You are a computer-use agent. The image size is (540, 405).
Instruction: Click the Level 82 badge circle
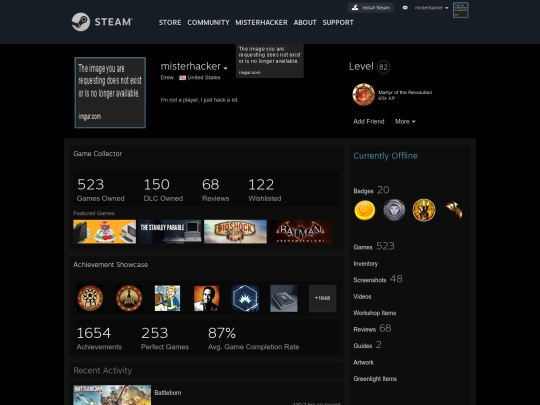[x=383, y=67]
